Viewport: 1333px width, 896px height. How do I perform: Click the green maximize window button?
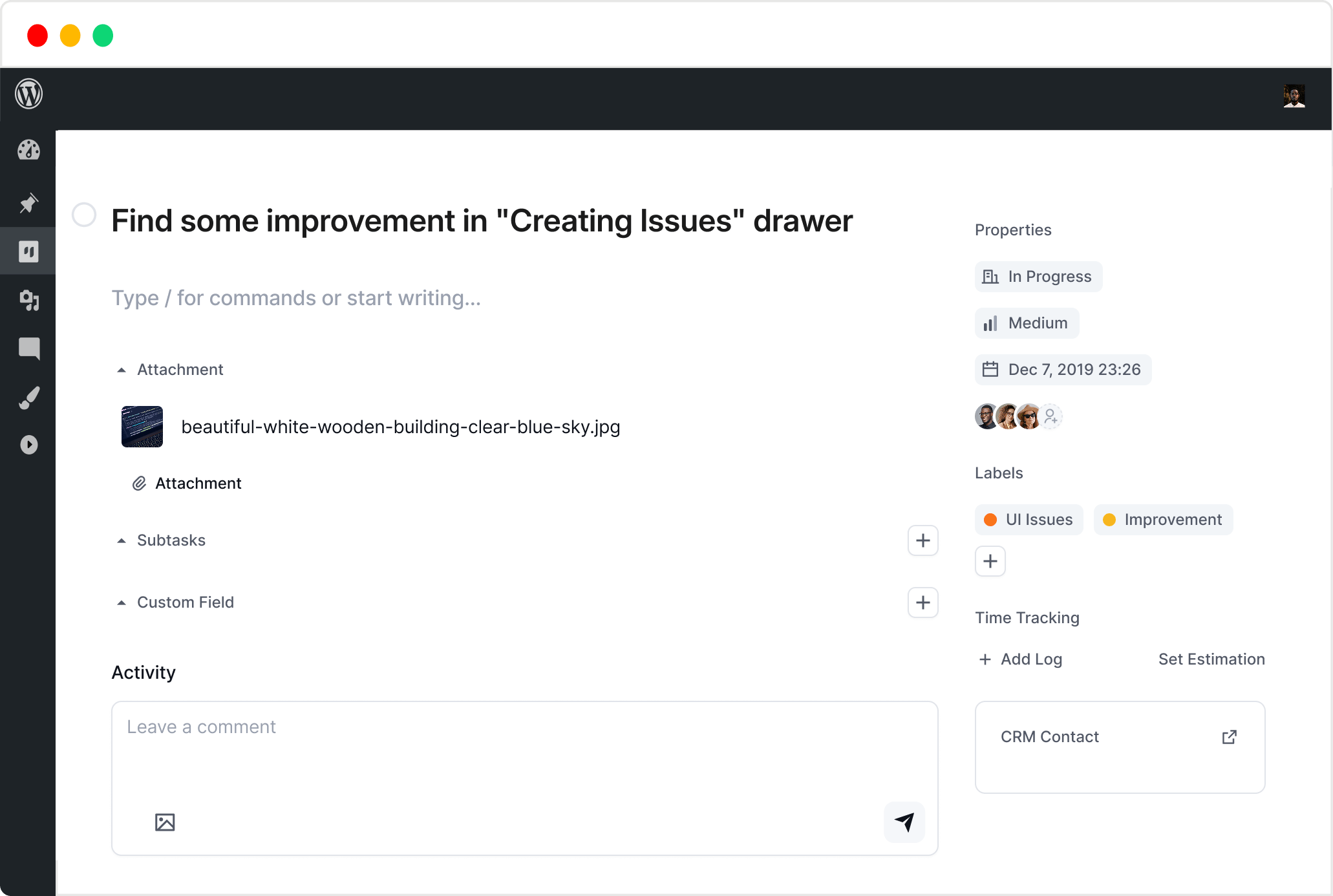[x=103, y=36]
